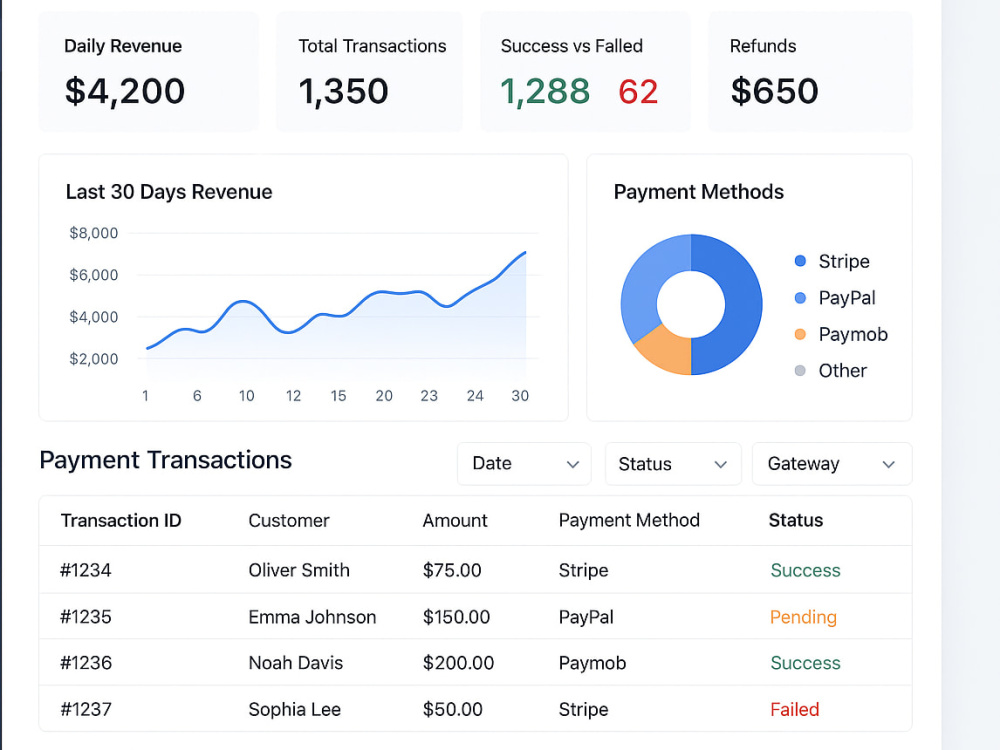Click customer Oliver Smith
Viewport: 1000px width, 750px height.
[299, 570]
